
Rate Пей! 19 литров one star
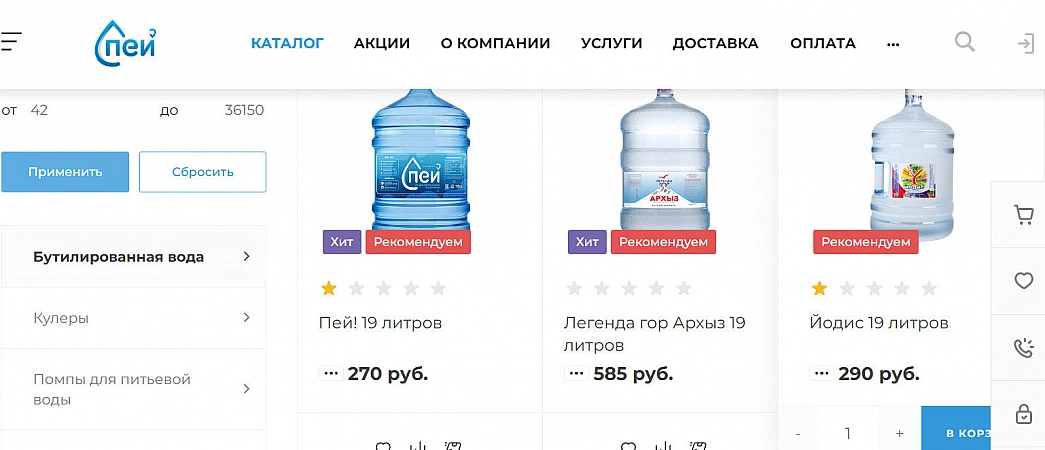point(328,289)
